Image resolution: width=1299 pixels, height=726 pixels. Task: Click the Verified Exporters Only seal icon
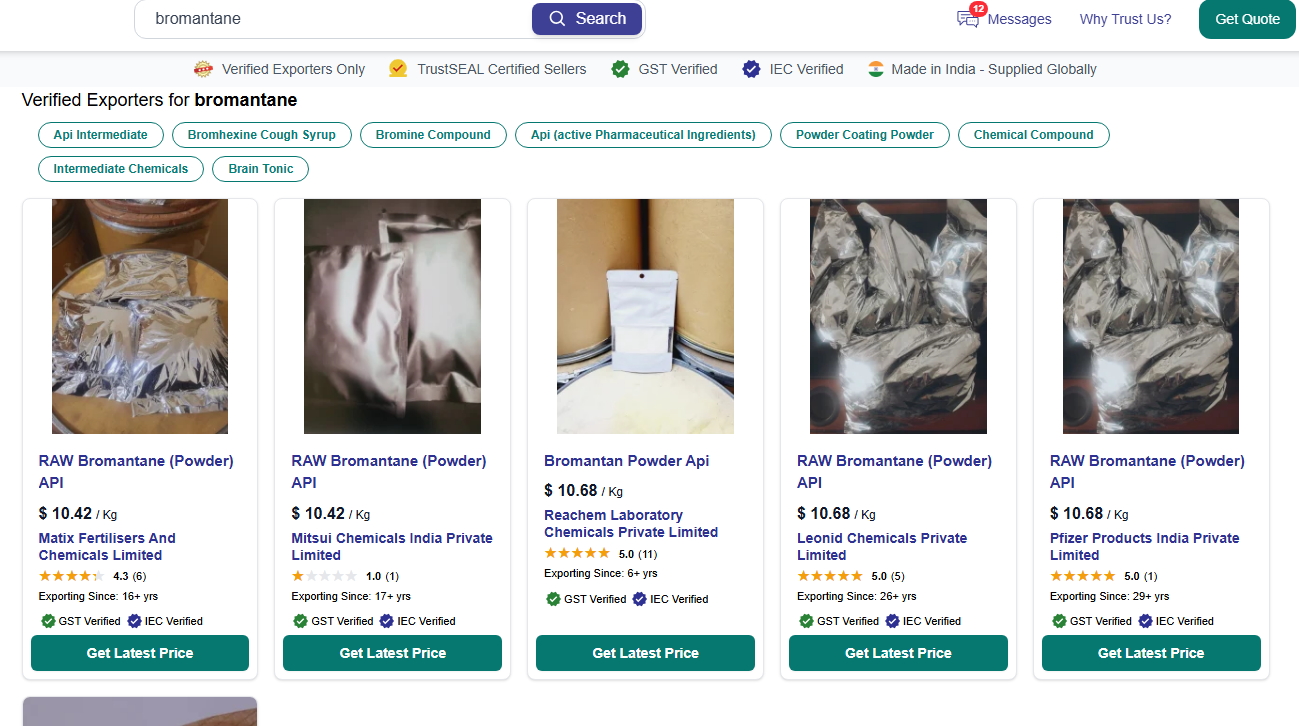pos(204,69)
